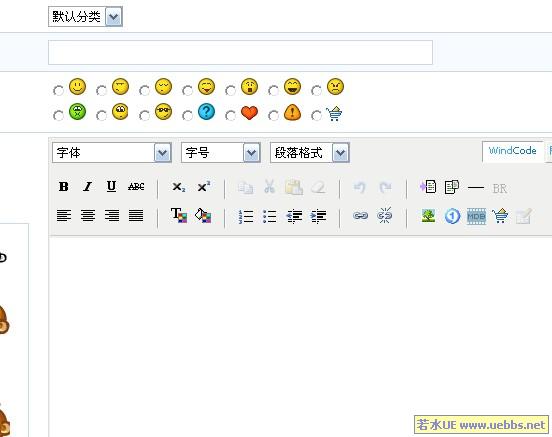This screenshot has height=437, width=552.
Task: Toggle bold formatting in the editor toolbar
Action: coord(64,187)
